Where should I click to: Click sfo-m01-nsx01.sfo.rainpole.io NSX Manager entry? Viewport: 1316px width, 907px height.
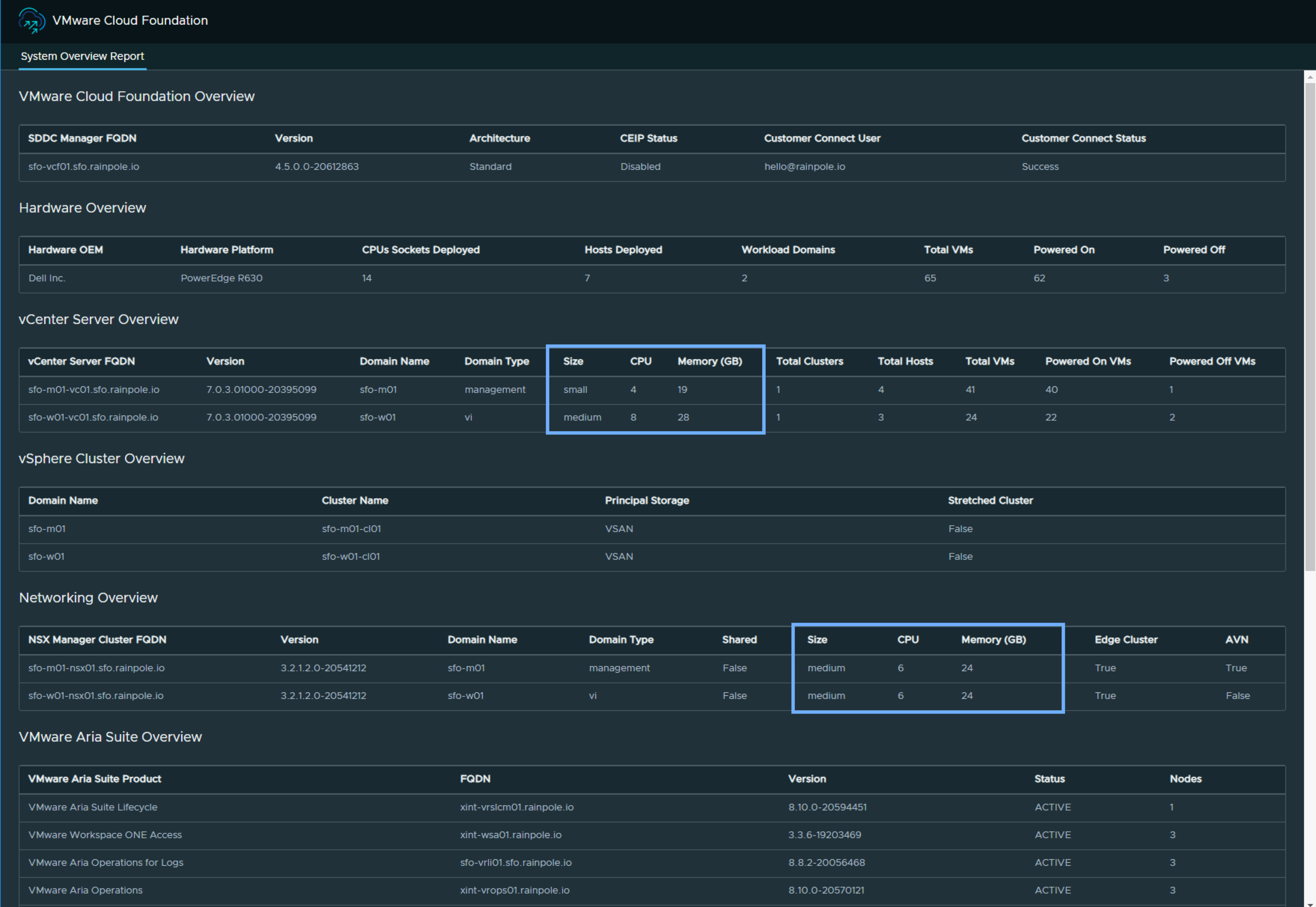(97, 668)
